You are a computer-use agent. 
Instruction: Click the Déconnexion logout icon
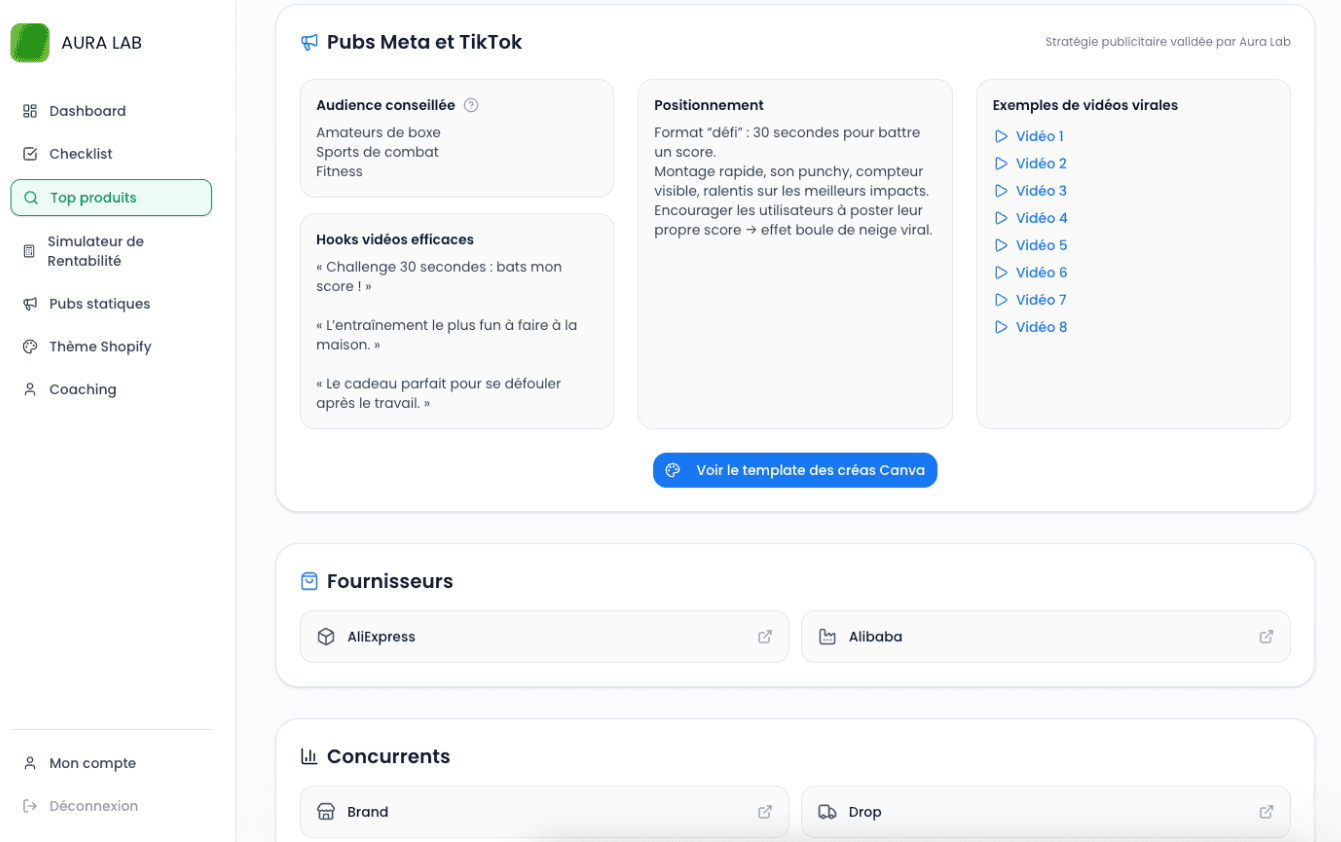(30, 806)
